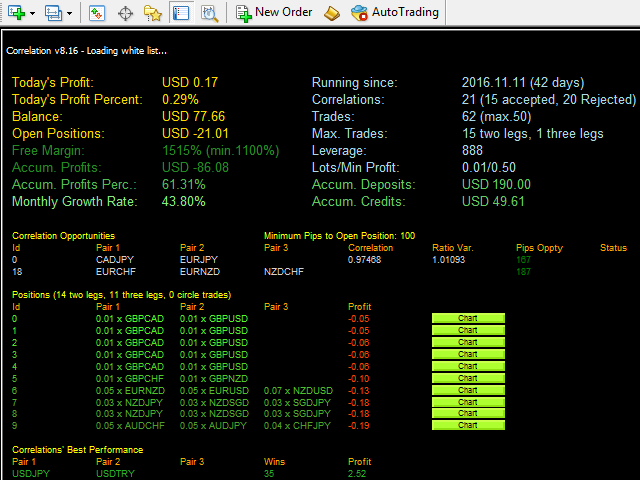Expand the new chart dropdown arrow
This screenshot has width=640, height=480.
pos(33,13)
